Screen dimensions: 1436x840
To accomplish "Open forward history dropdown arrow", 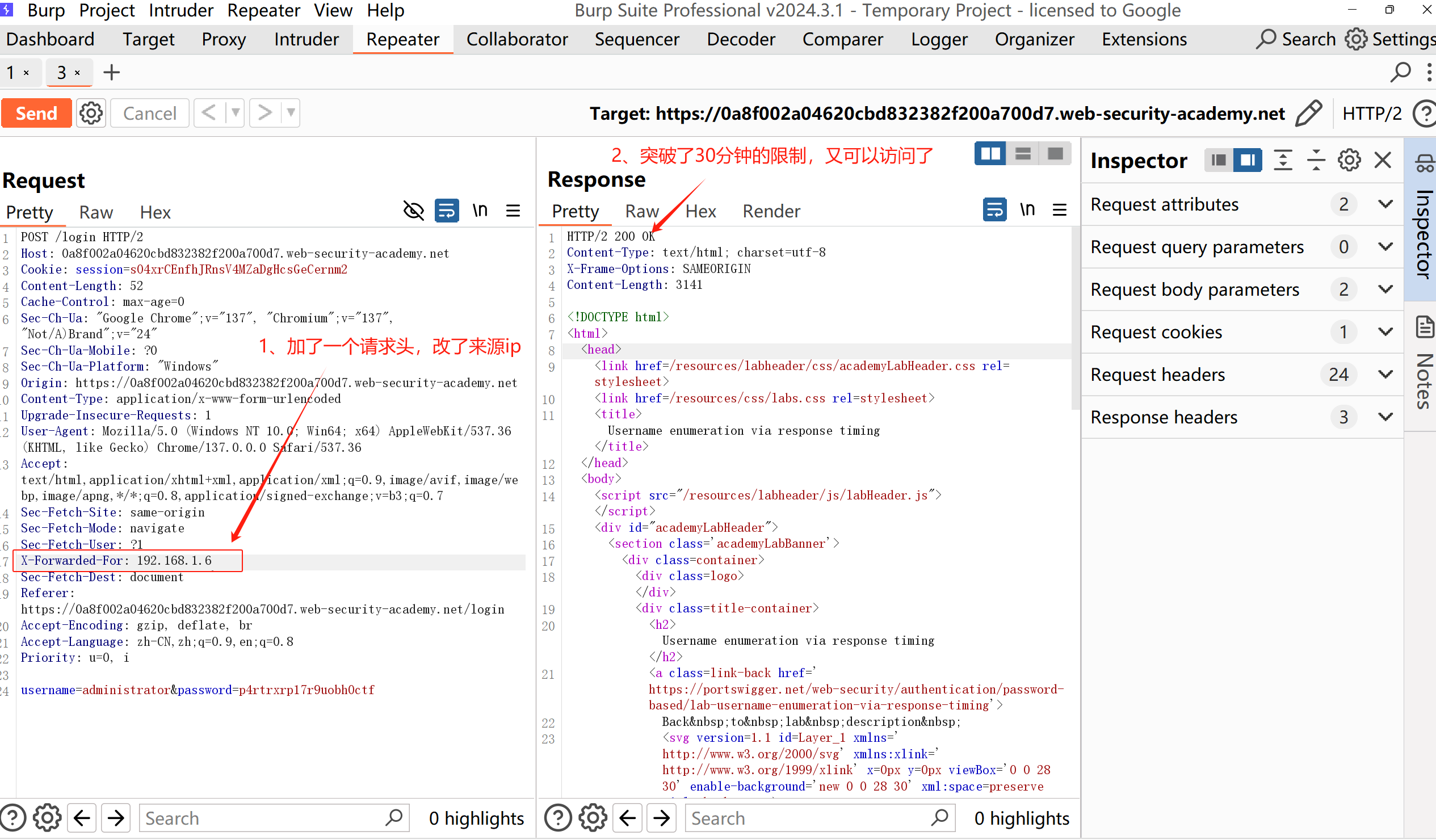I will coord(291,113).
